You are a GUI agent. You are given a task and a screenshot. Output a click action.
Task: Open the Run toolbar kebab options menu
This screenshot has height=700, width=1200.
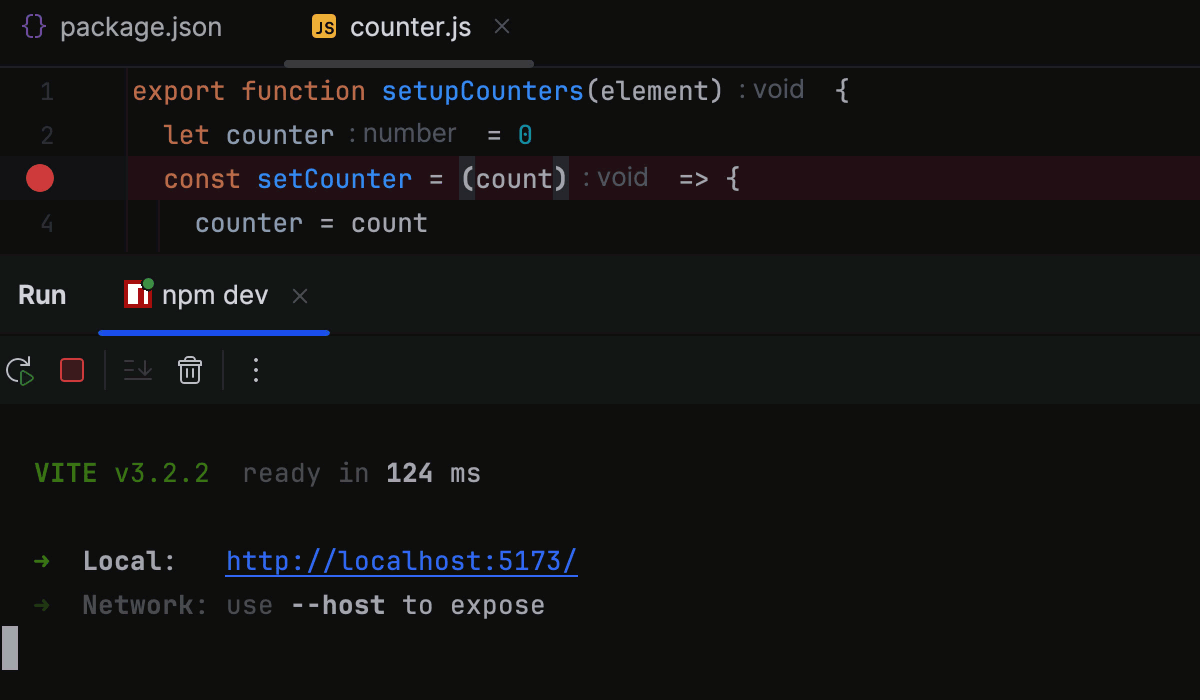tap(256, 370)
